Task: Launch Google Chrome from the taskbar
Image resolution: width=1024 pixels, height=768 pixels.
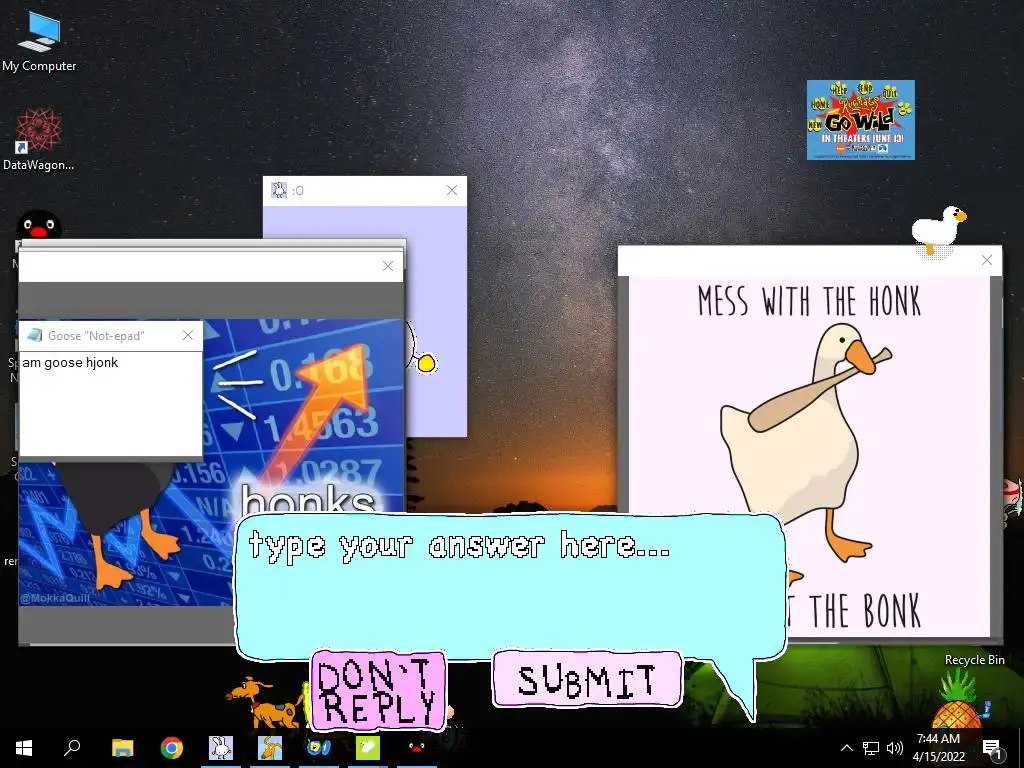Action: point(172,748)
